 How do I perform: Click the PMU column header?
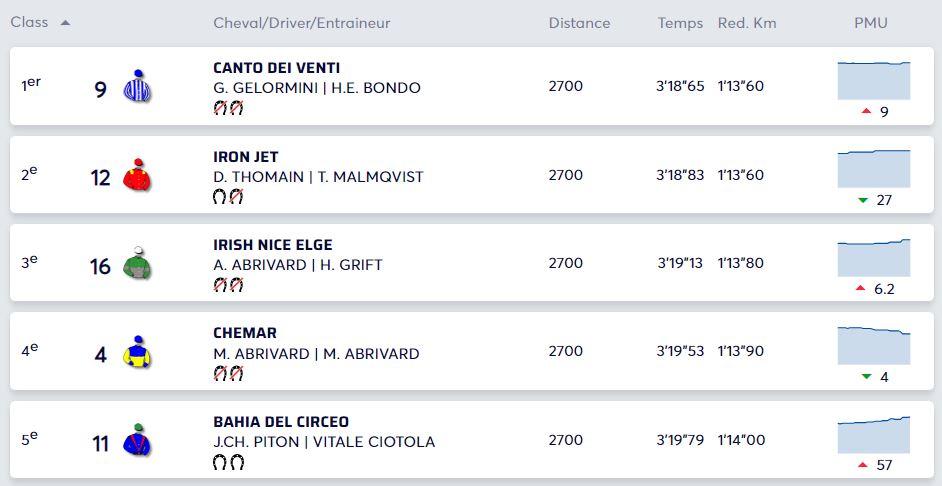(870, 23)
